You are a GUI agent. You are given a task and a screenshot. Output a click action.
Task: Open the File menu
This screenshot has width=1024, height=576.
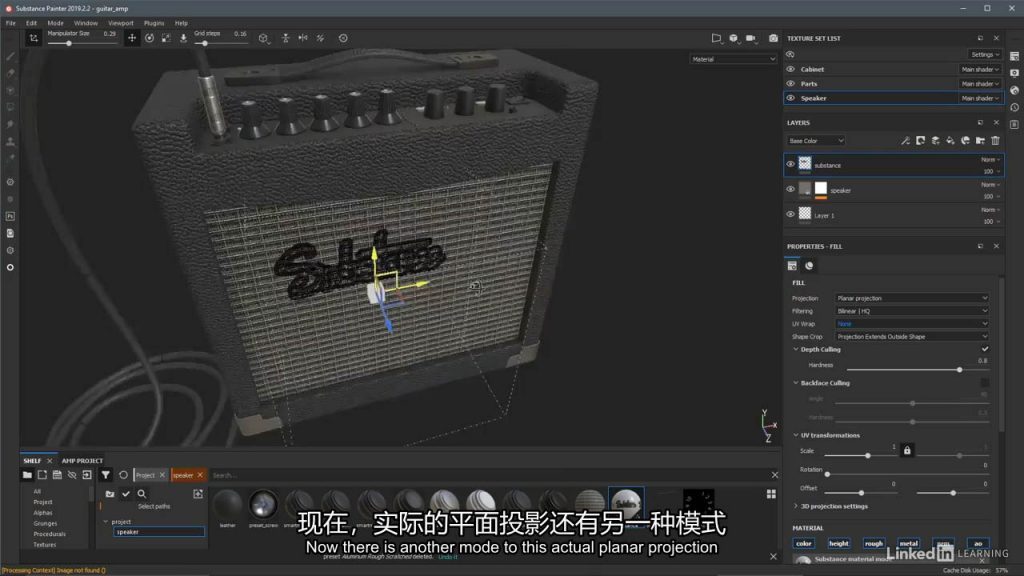[x=10, y=23]
